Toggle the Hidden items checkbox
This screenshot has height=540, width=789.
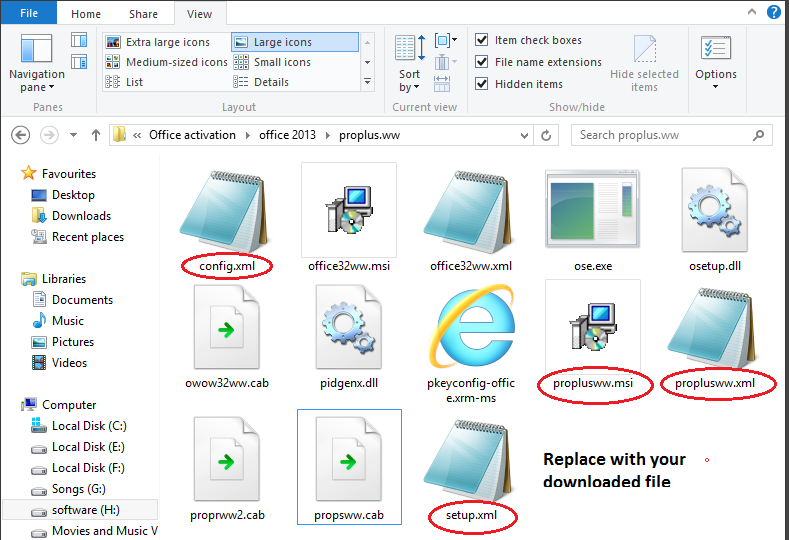(x=482, y=84)
